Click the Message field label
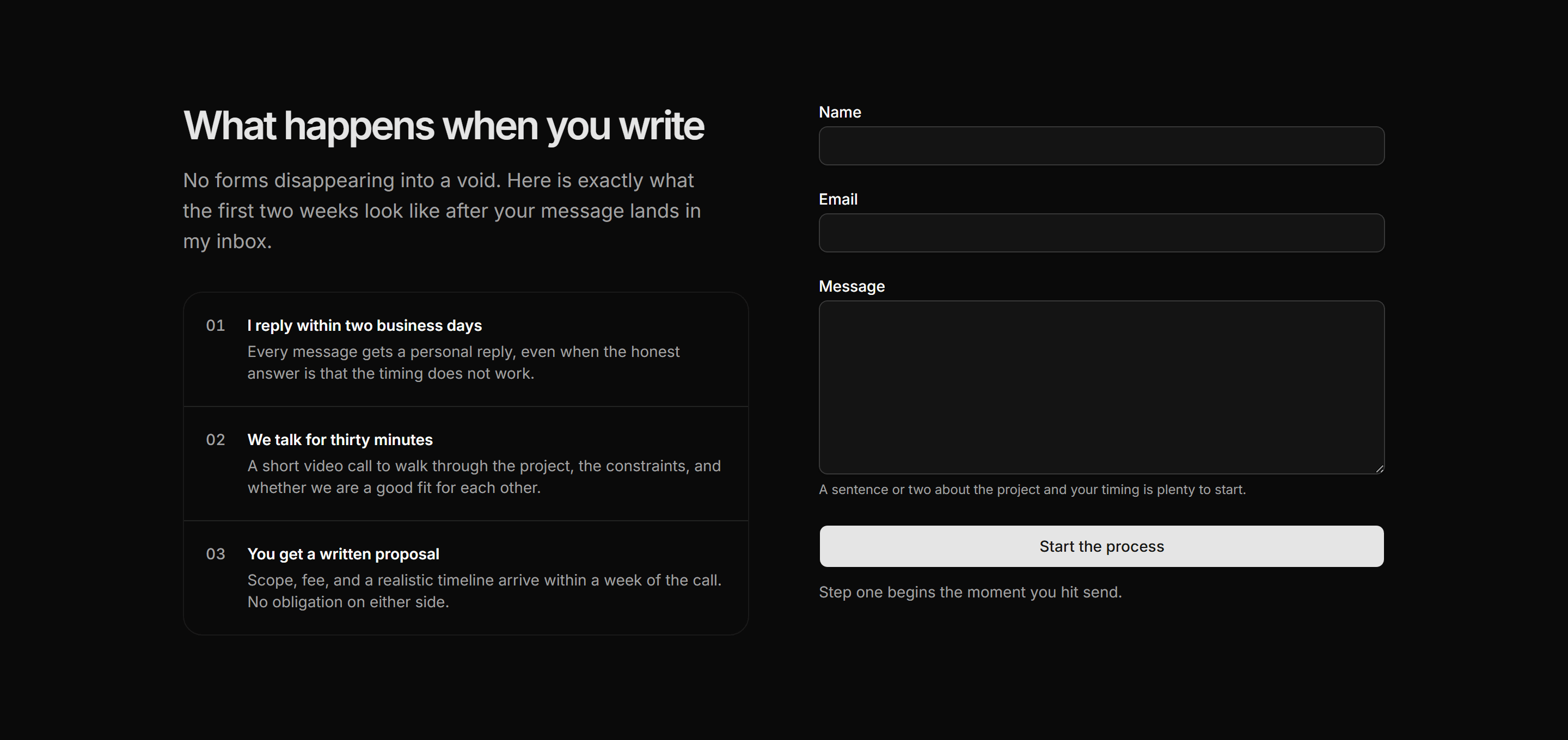 click(852, 286)
